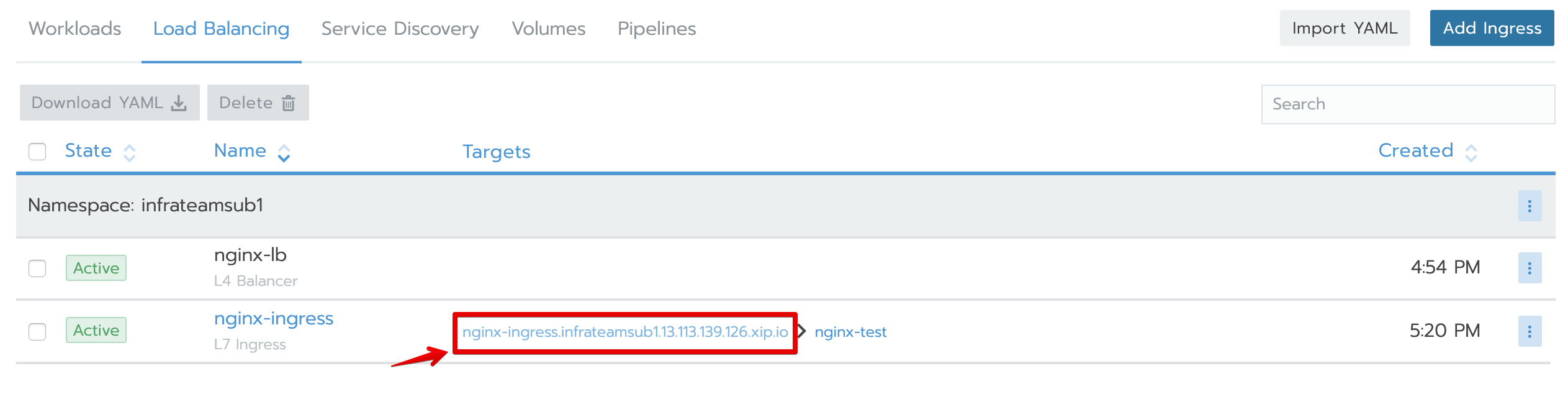Check the nginx-ingress row checkbox
This screenshot has height=394, width=1568.
[37, 332]
